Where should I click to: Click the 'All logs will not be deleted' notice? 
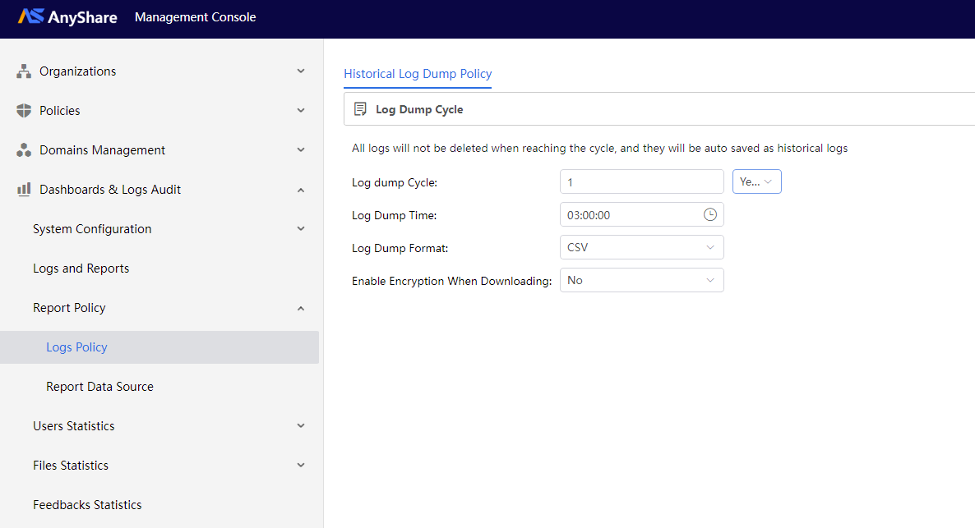click(x=599, y=148)
